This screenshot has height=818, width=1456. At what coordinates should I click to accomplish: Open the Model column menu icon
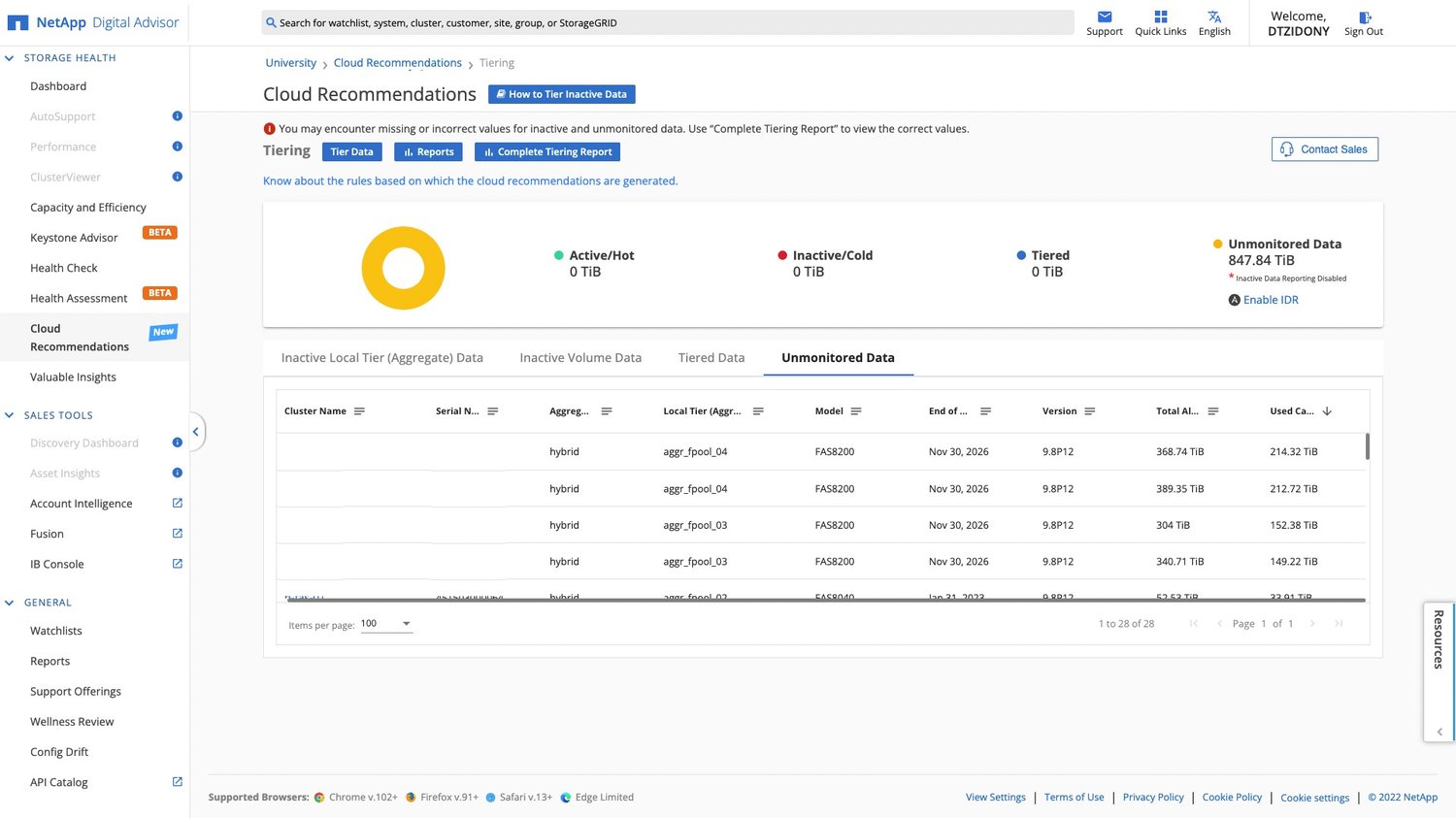click(x=856, y=411)
